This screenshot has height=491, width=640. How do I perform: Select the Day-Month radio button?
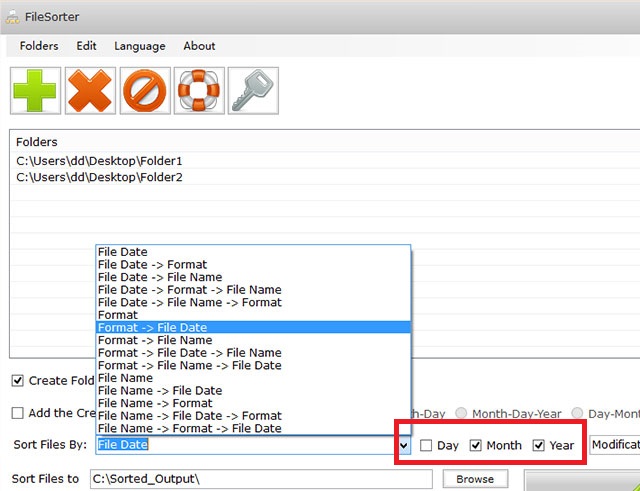tap(577, 413)
